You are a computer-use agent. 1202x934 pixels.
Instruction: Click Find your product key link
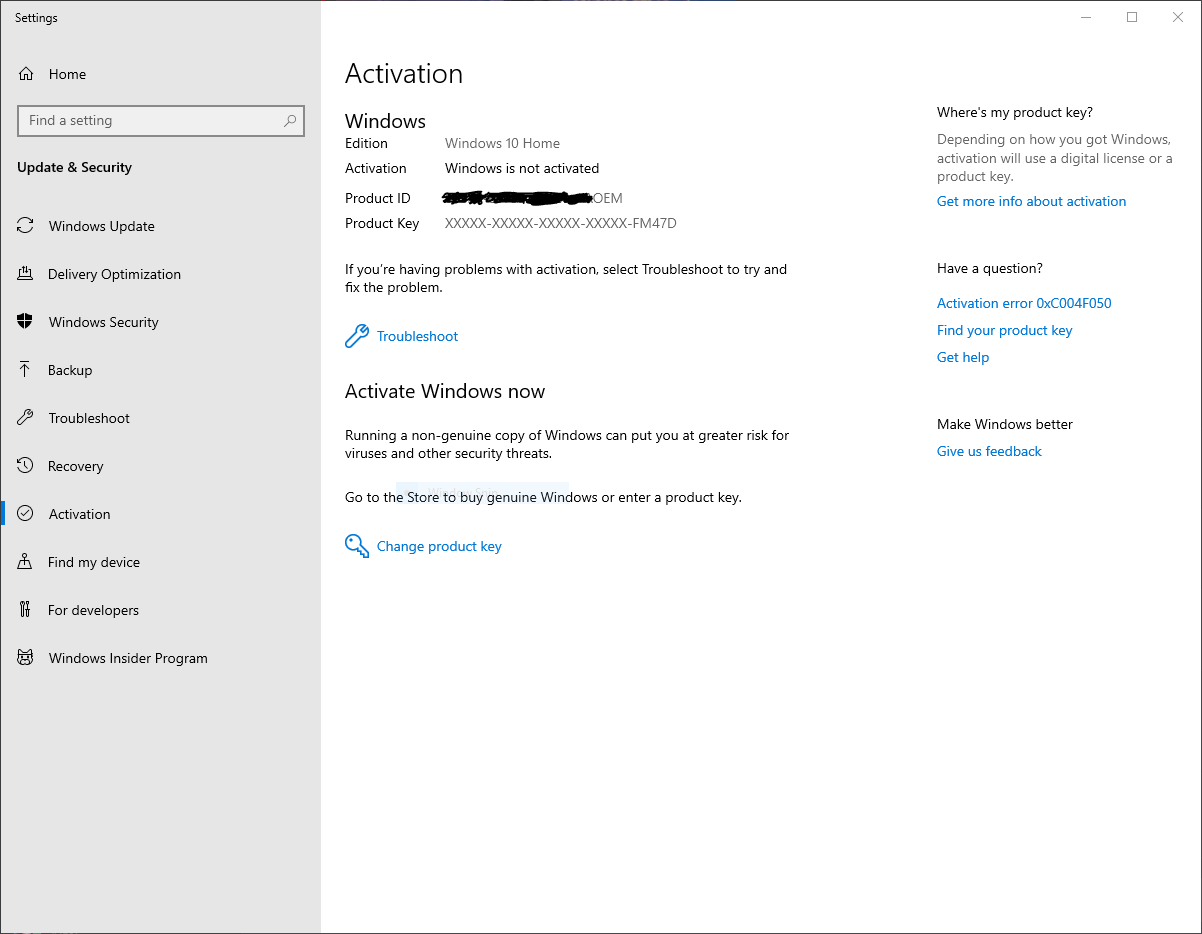click(x=1004, y=330)
